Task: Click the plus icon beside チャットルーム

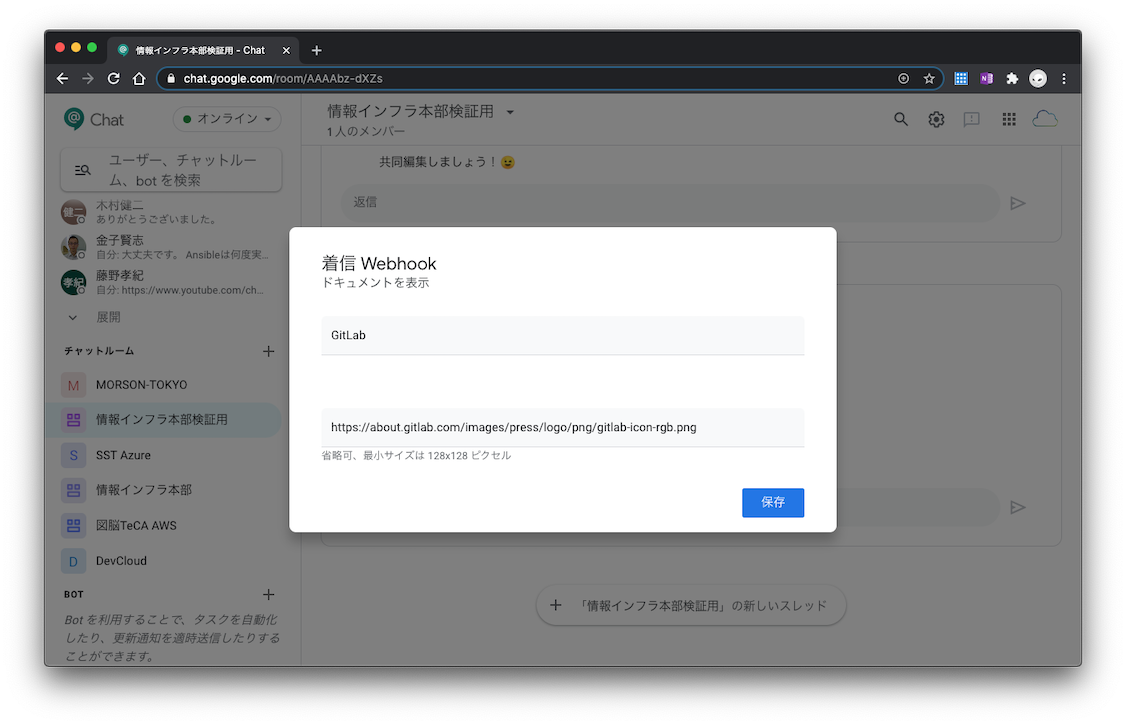Action: point(268,351)
